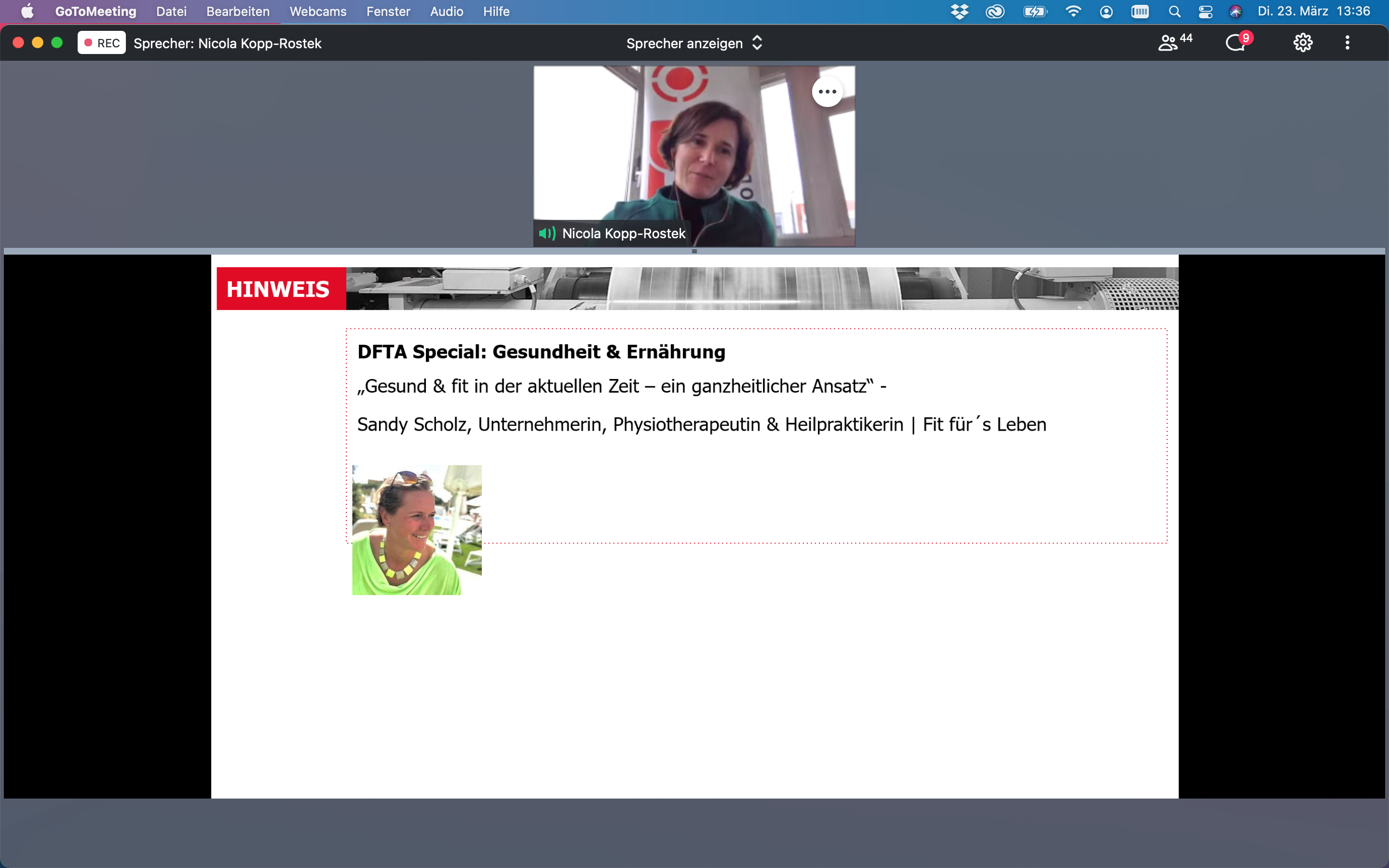Image resolution: width=1389 pixels, height=868 pixels.
Task: Click the divider handle between webcam and slide
Action: tap(694, 251)
